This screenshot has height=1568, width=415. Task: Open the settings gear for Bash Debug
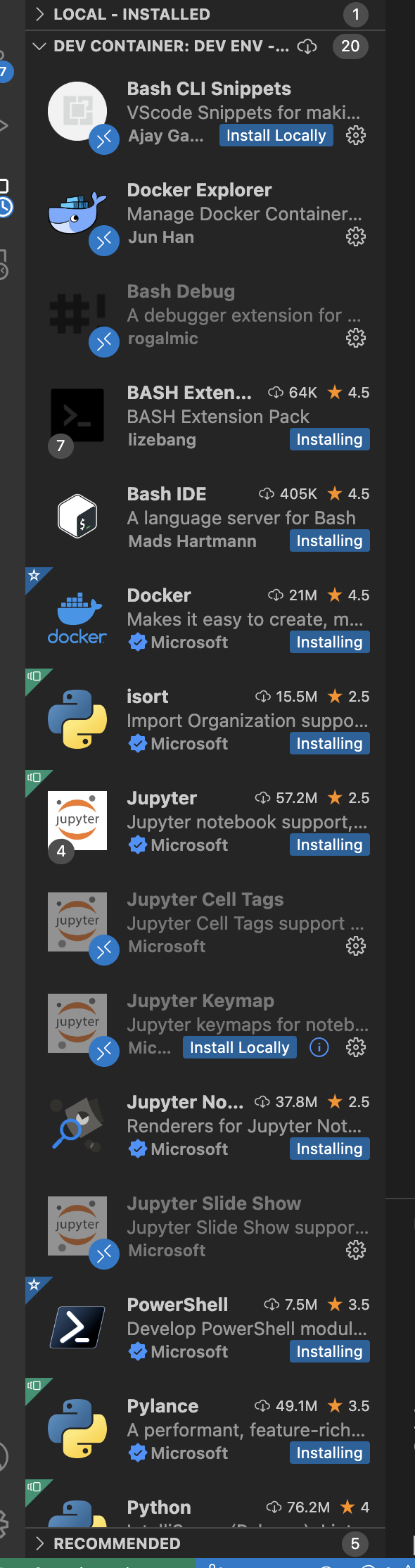pyautogui.click(x=356, y=338)
